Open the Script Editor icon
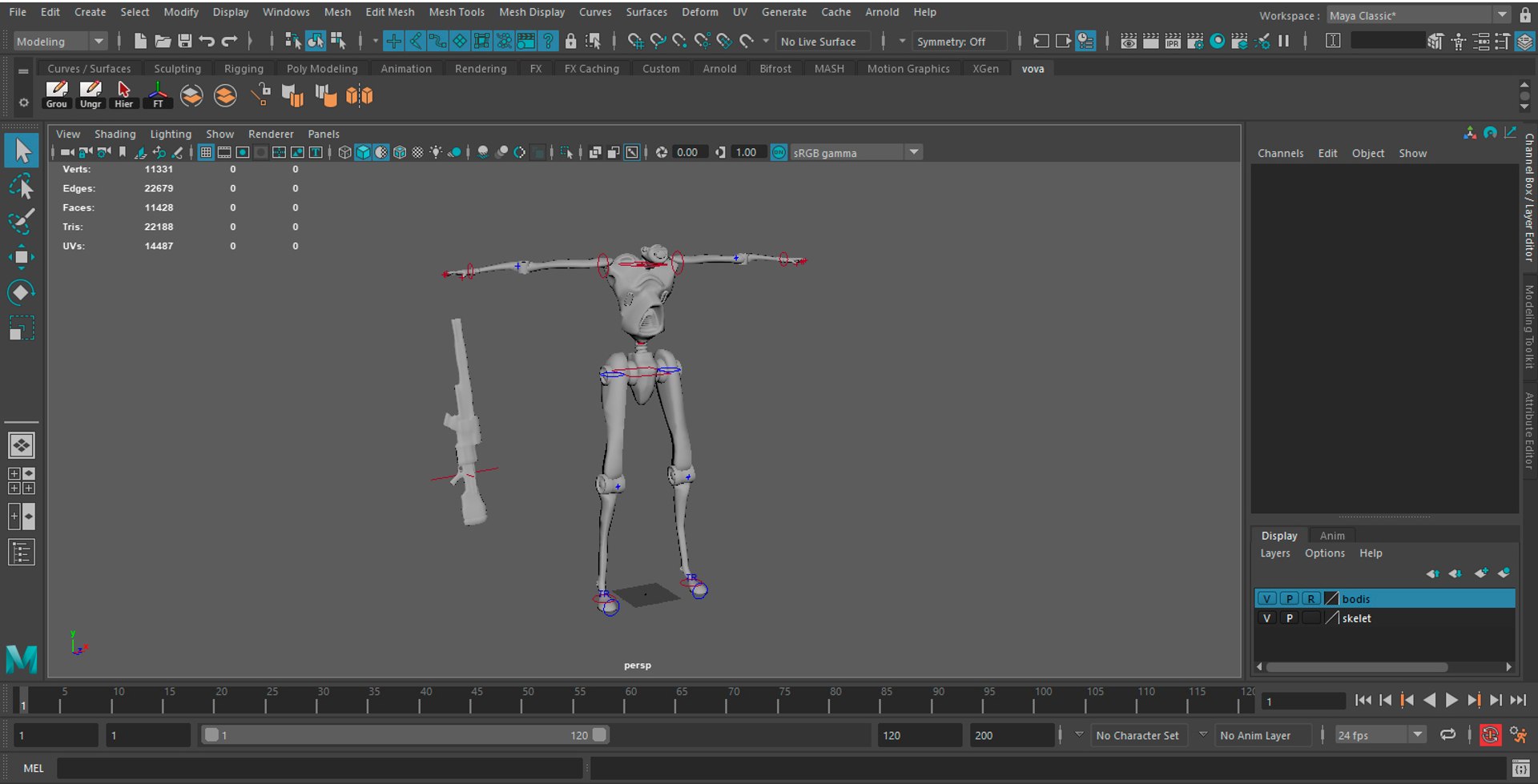Image resolution: width=1538 pixels, height=784 pixels. [1520, 768]
